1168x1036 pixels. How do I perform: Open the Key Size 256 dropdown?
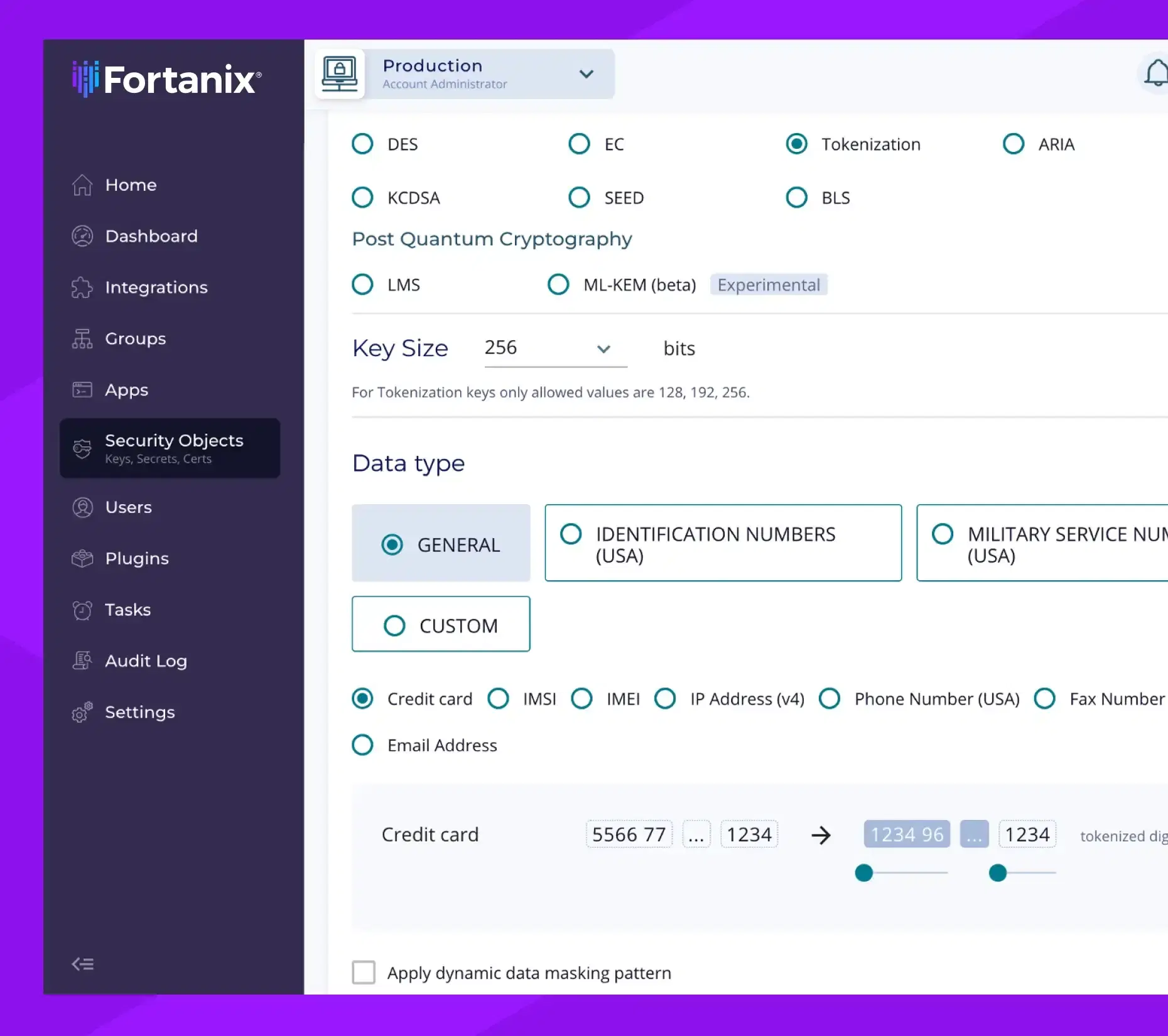coord(555,348)
